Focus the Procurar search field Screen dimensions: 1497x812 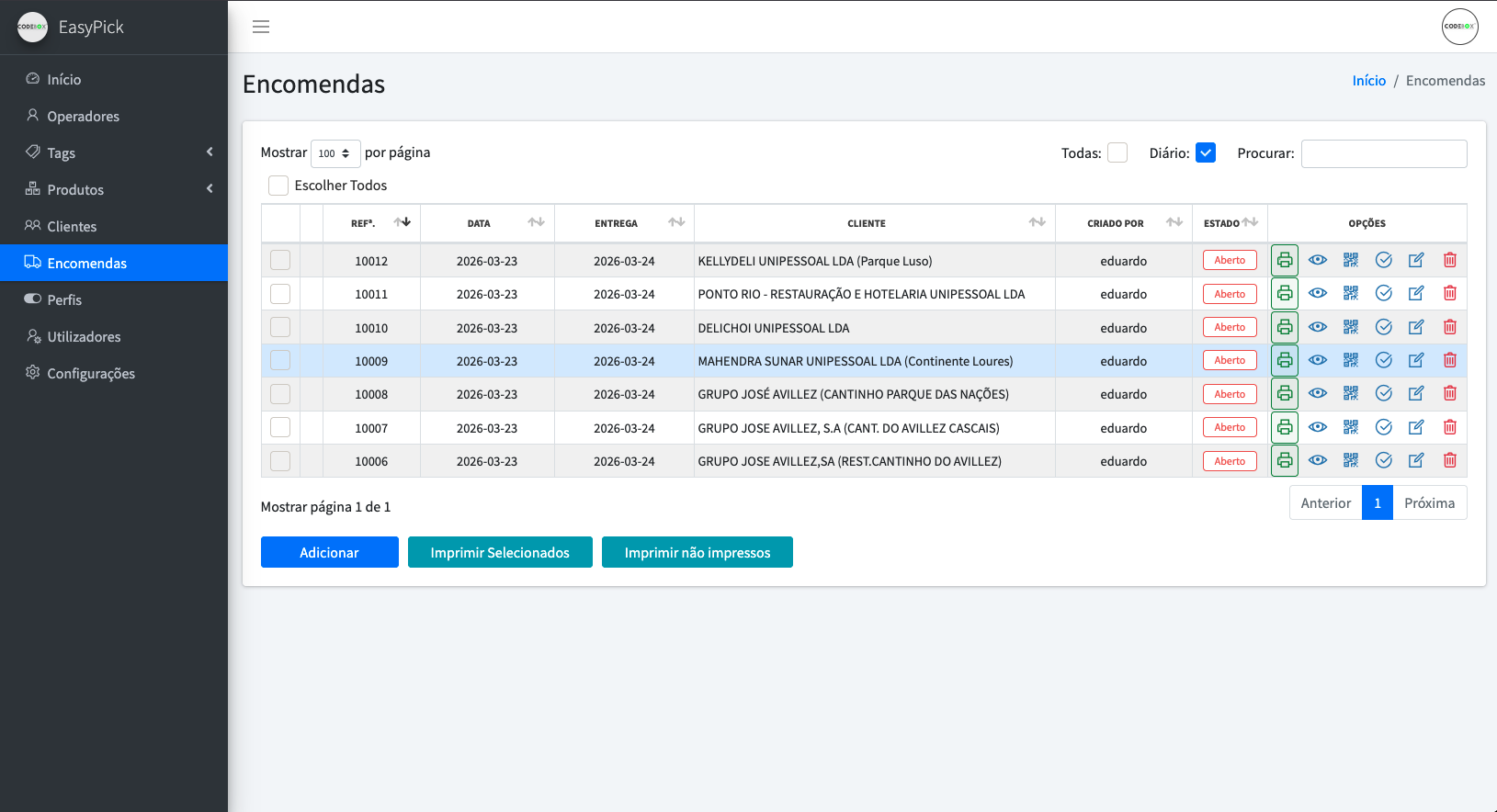[1383, 153]
